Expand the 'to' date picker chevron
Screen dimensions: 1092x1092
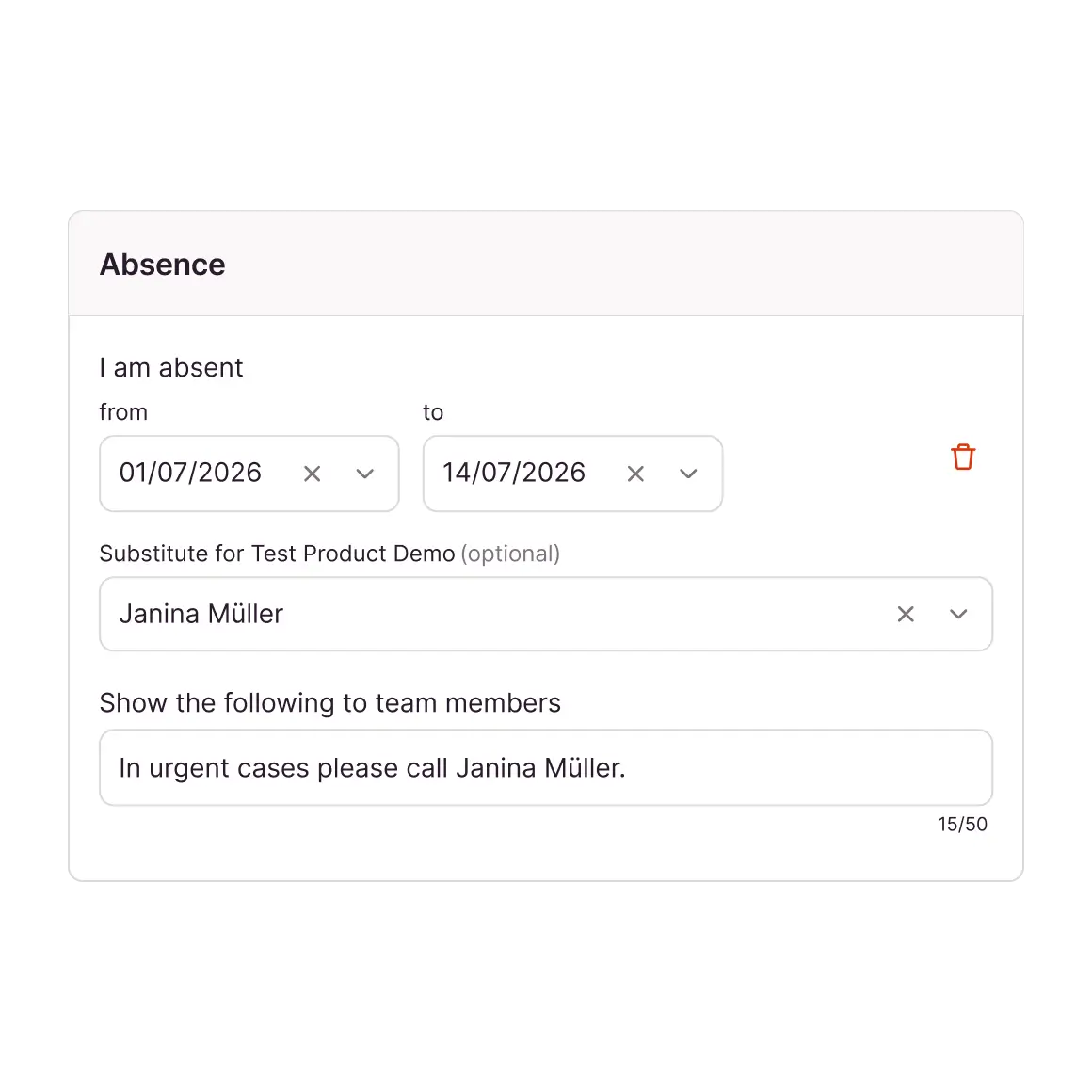click(x=689, y=474)
